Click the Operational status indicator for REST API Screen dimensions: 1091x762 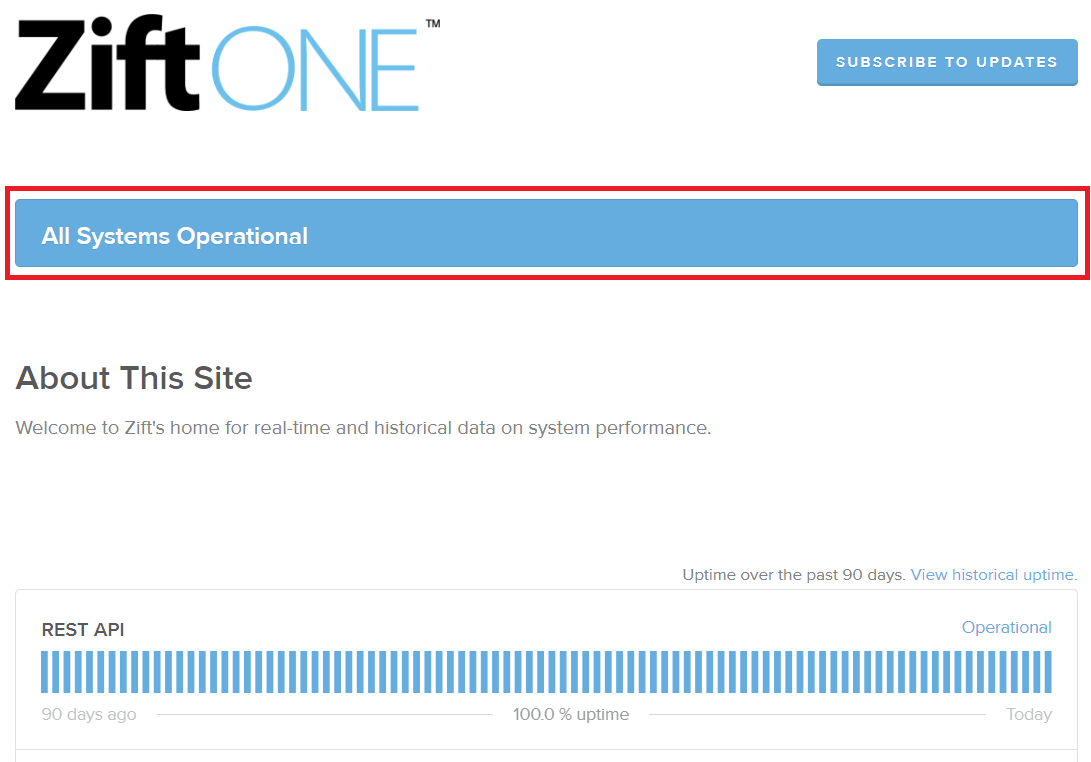click(x=1007, y=627)
